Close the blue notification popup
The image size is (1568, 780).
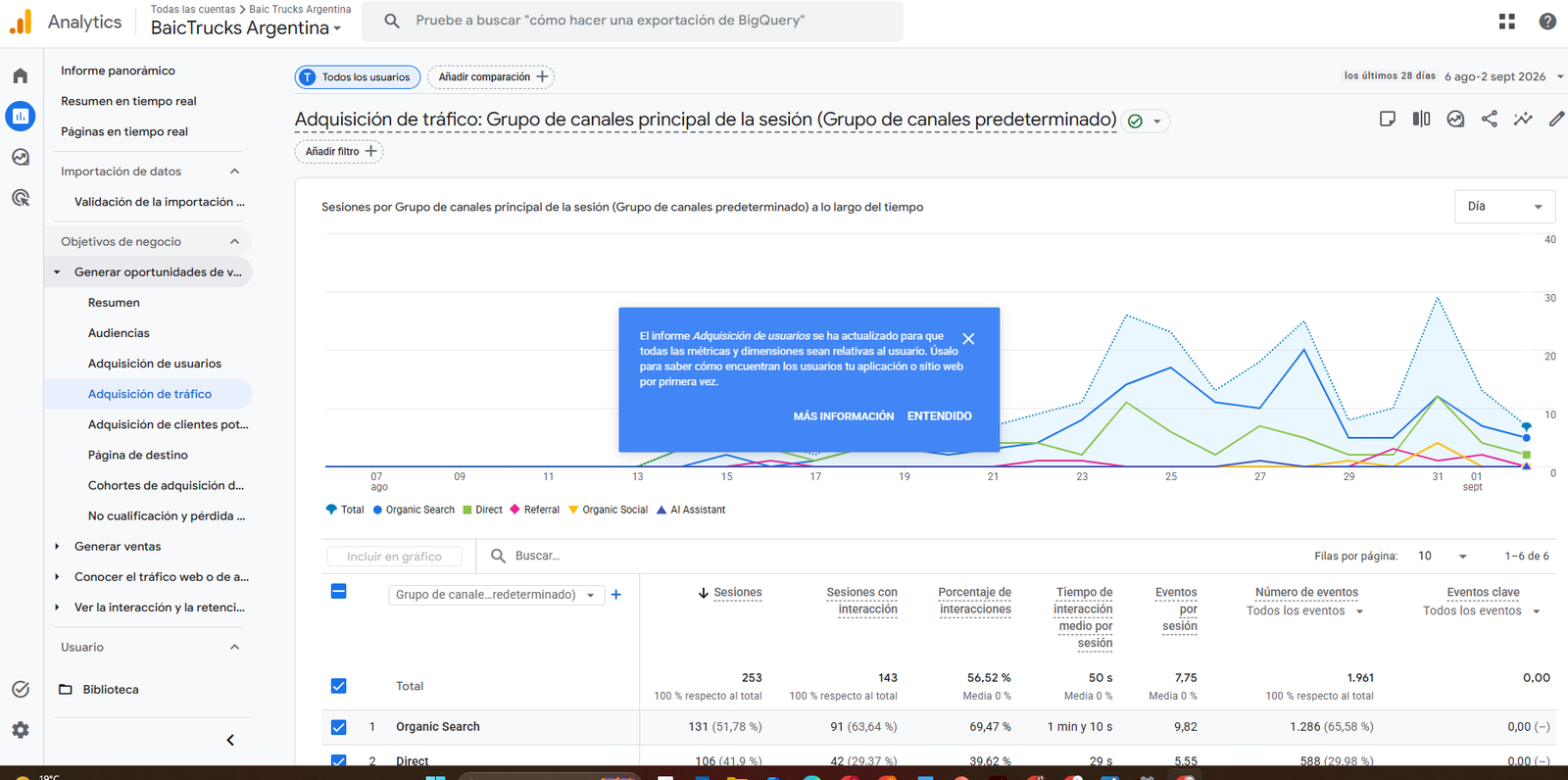[968, 339]
